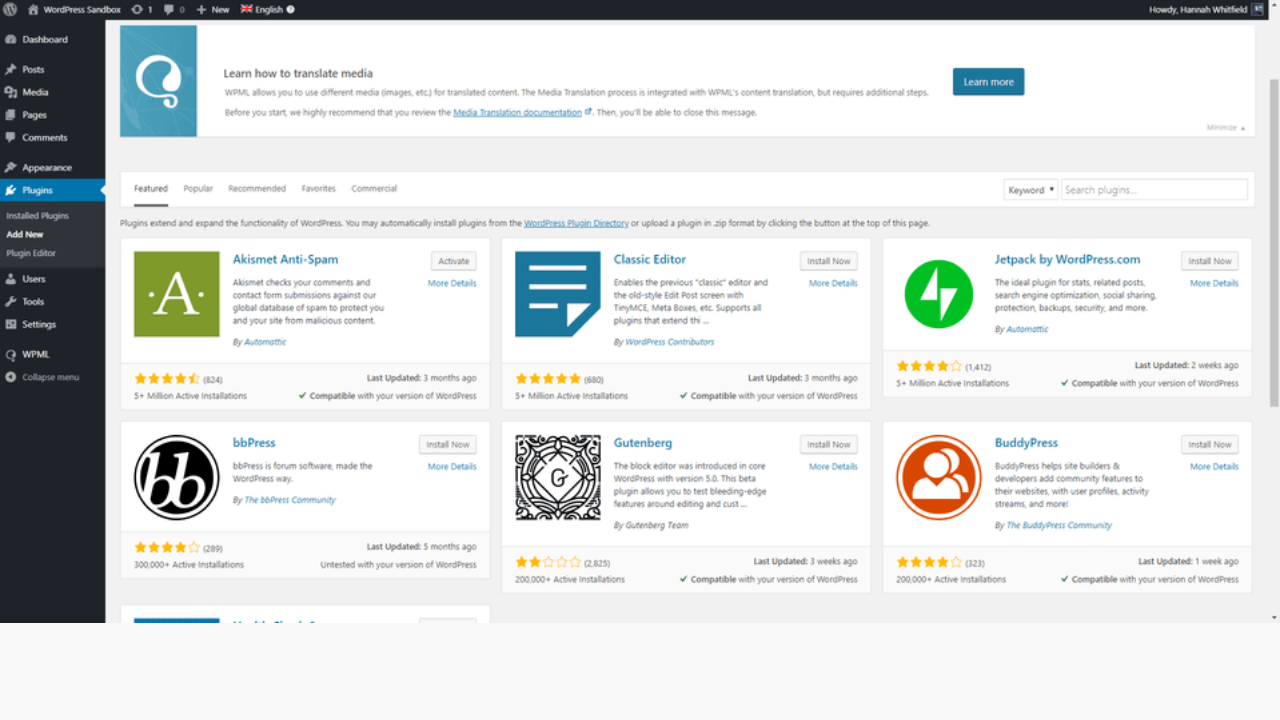This screenshot has width=1280, height=720.
Task: Click the WPML logo in the notice
Action: pyautogui.click(x=158, y=81)
